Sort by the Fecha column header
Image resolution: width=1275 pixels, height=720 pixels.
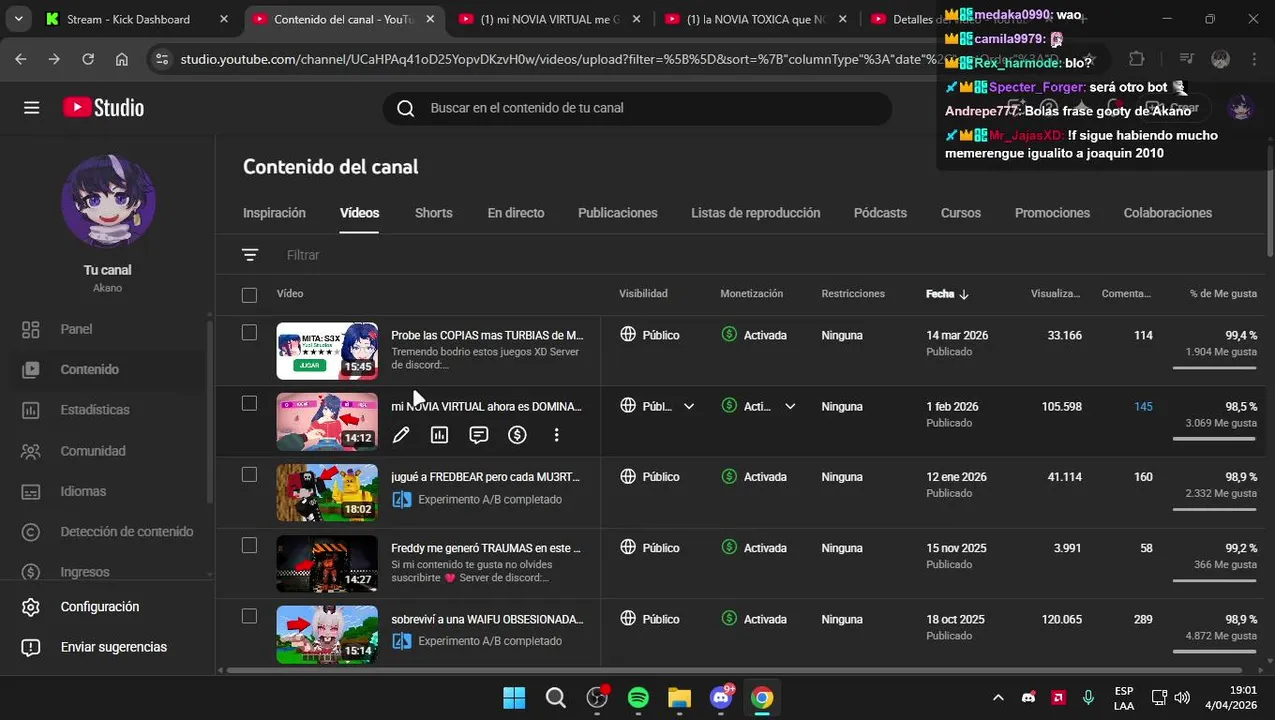point(947,294)
